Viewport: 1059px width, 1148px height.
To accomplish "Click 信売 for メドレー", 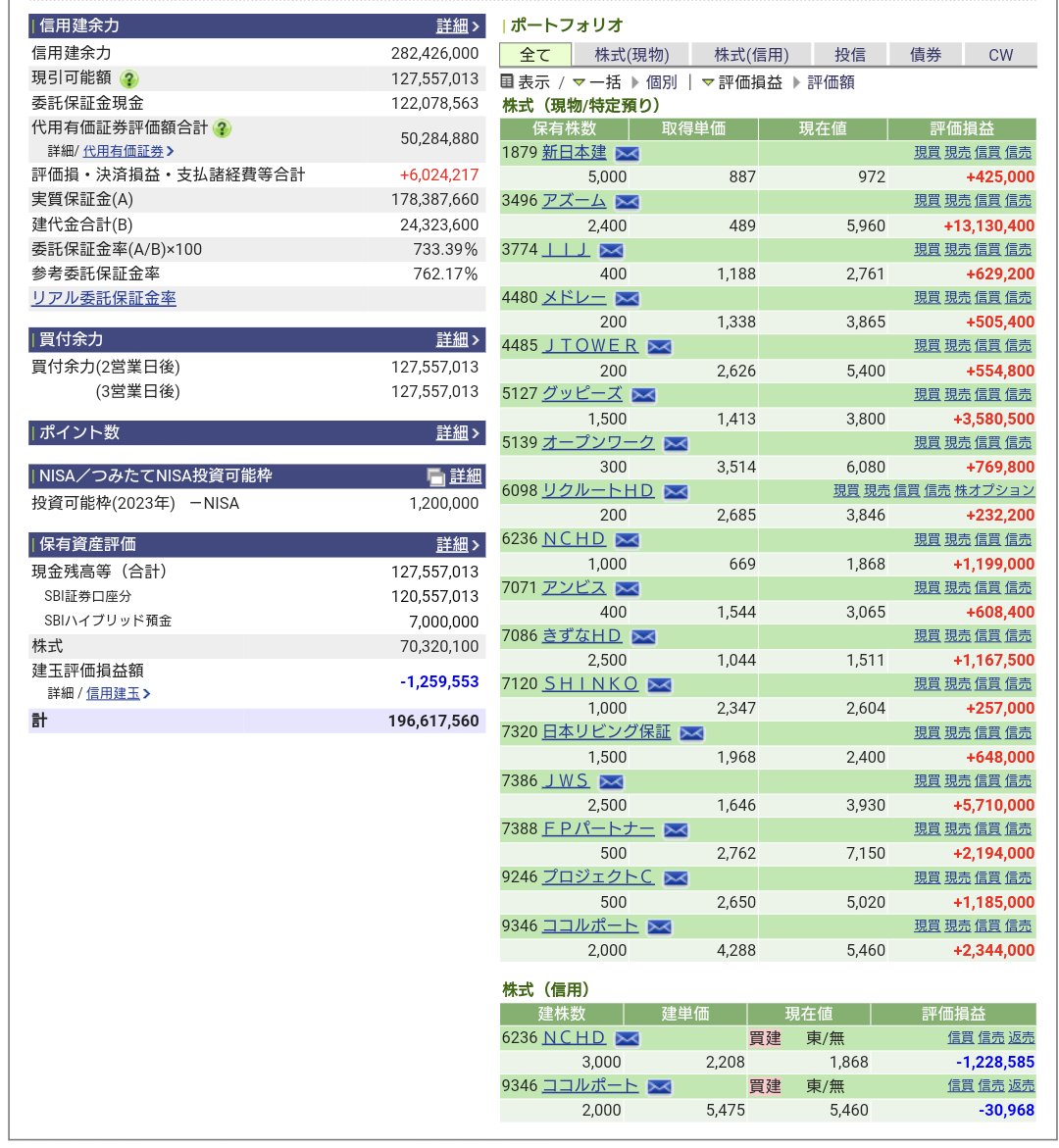I will 1018,298.
